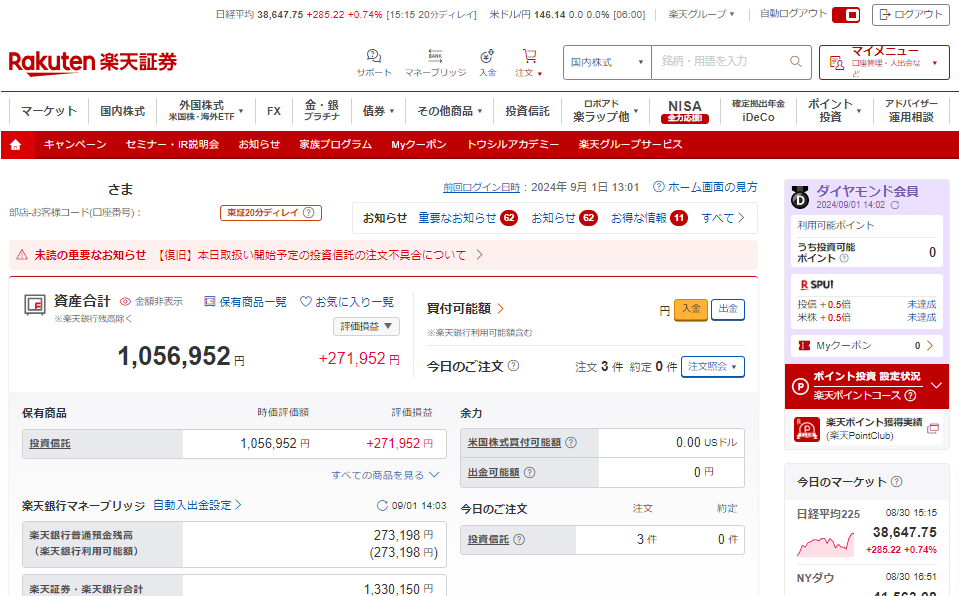This screenshot has width=959, height=596.
Task: Expand すべての商品を見る
Action: coord(385,475)
